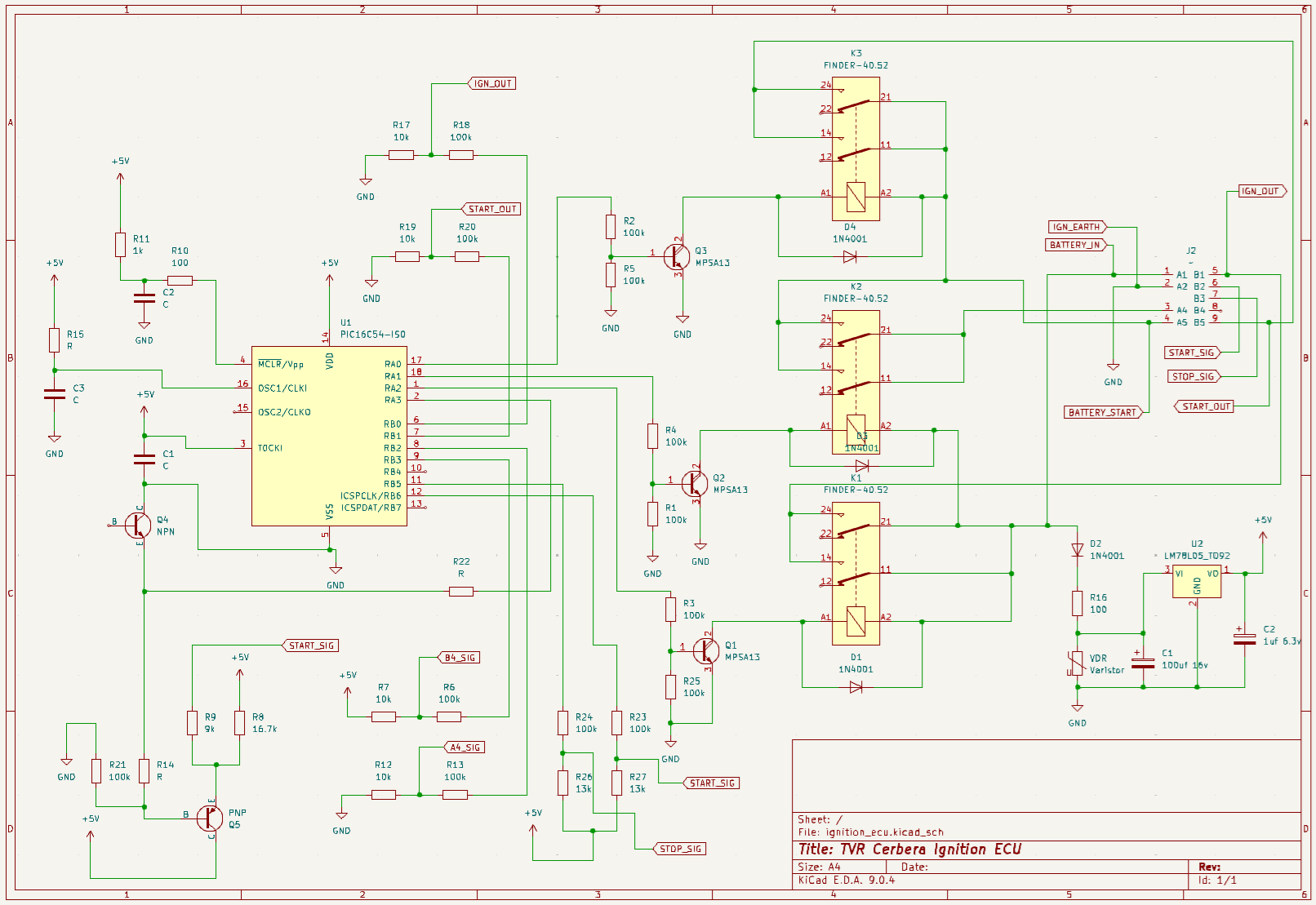Click the D4 diode beneath relay K3
Viewport: 1316px width, 905px height.
[x=850, y=257]
